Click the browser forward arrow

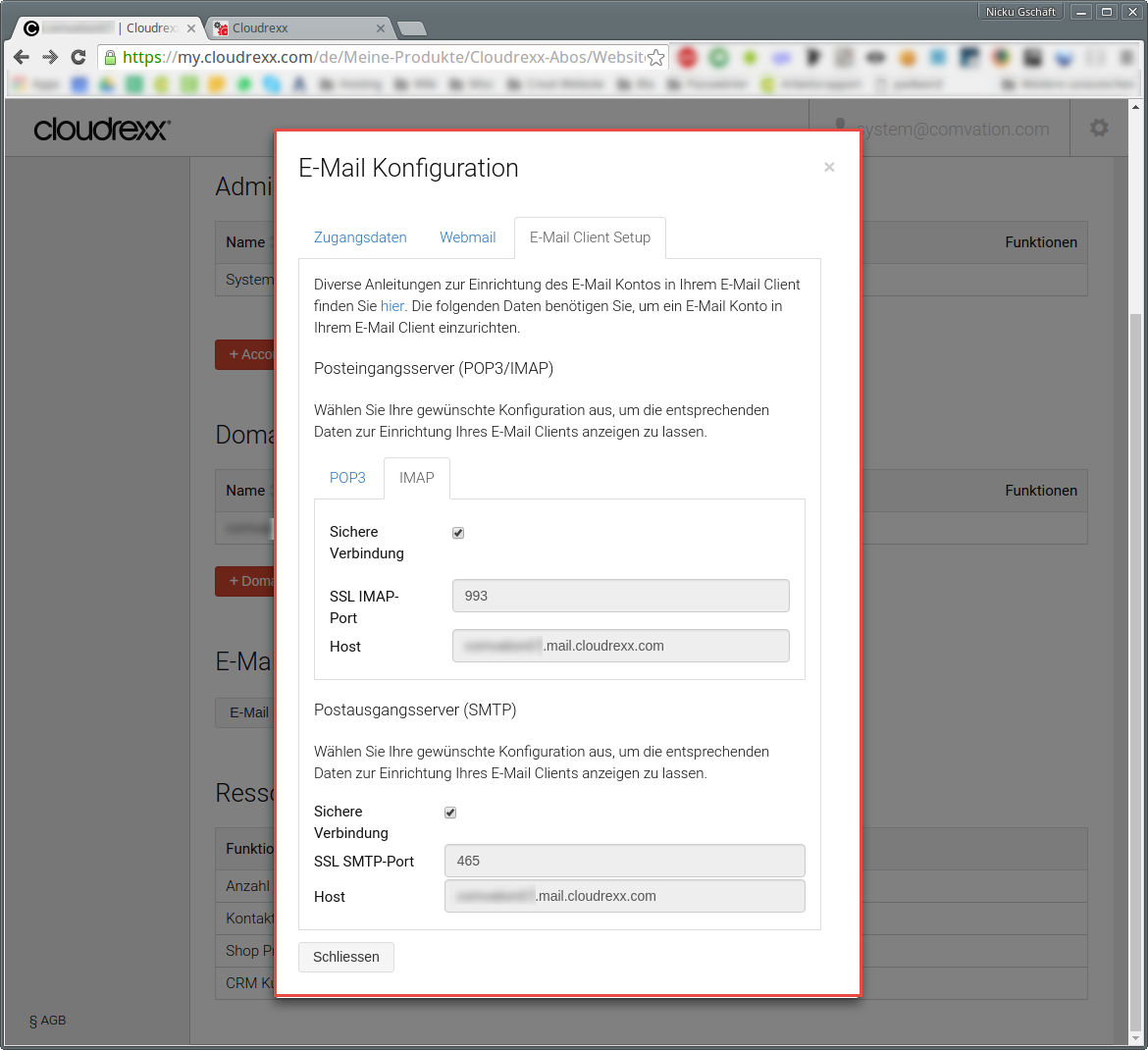click(49, 57)
